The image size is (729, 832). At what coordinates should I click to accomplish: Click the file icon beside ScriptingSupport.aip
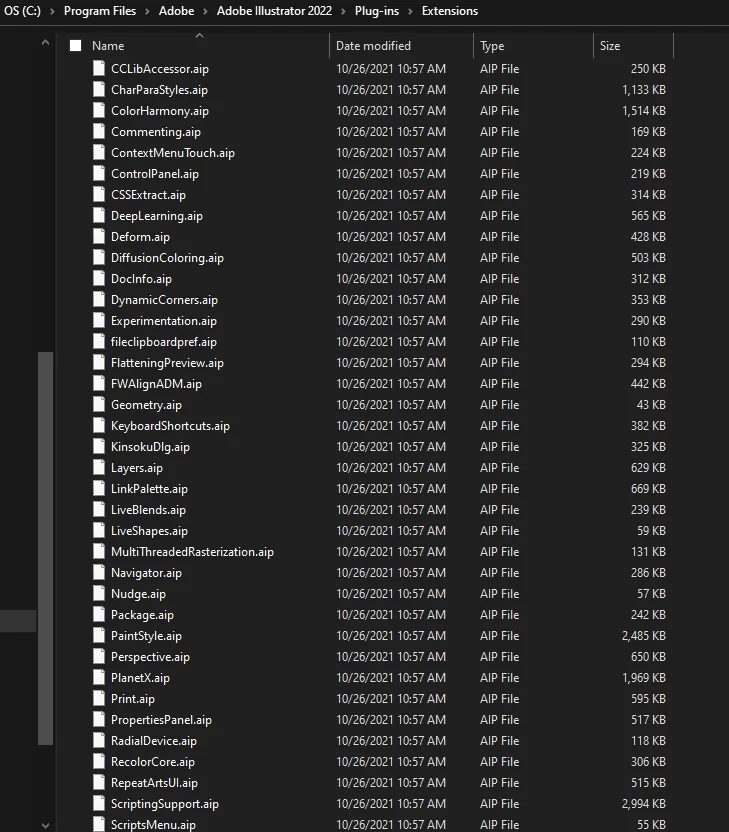pyautogui.click(x=99, y=803)
